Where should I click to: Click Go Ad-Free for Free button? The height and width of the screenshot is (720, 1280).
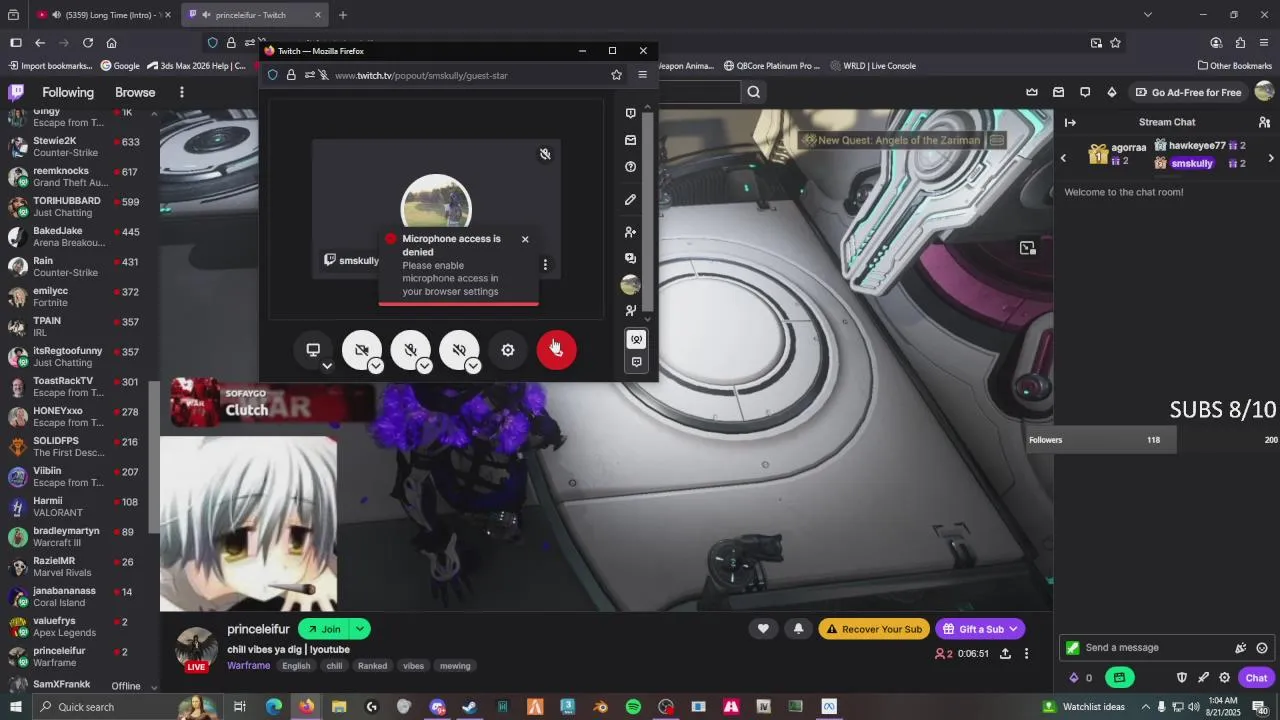click(1188, 92)
